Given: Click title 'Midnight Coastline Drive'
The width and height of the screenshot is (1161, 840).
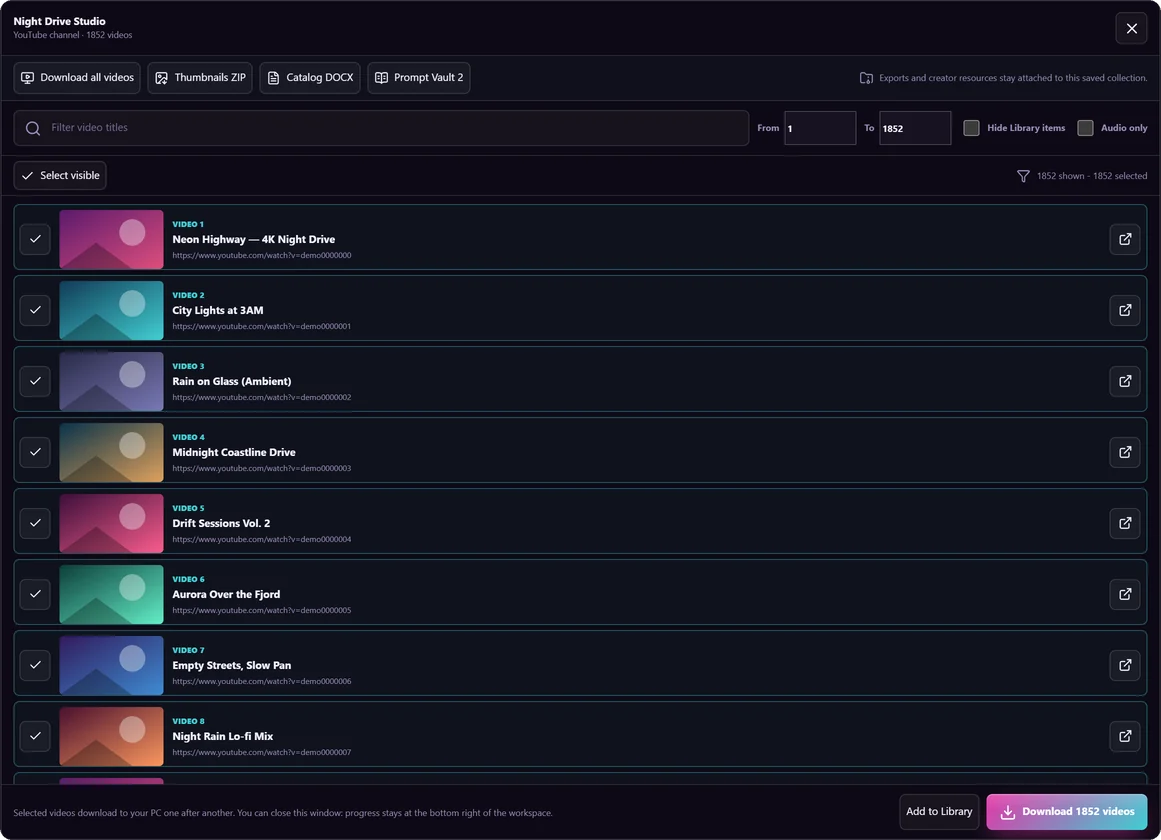Looking at the screenshot, I should click(x=234, y=453).
